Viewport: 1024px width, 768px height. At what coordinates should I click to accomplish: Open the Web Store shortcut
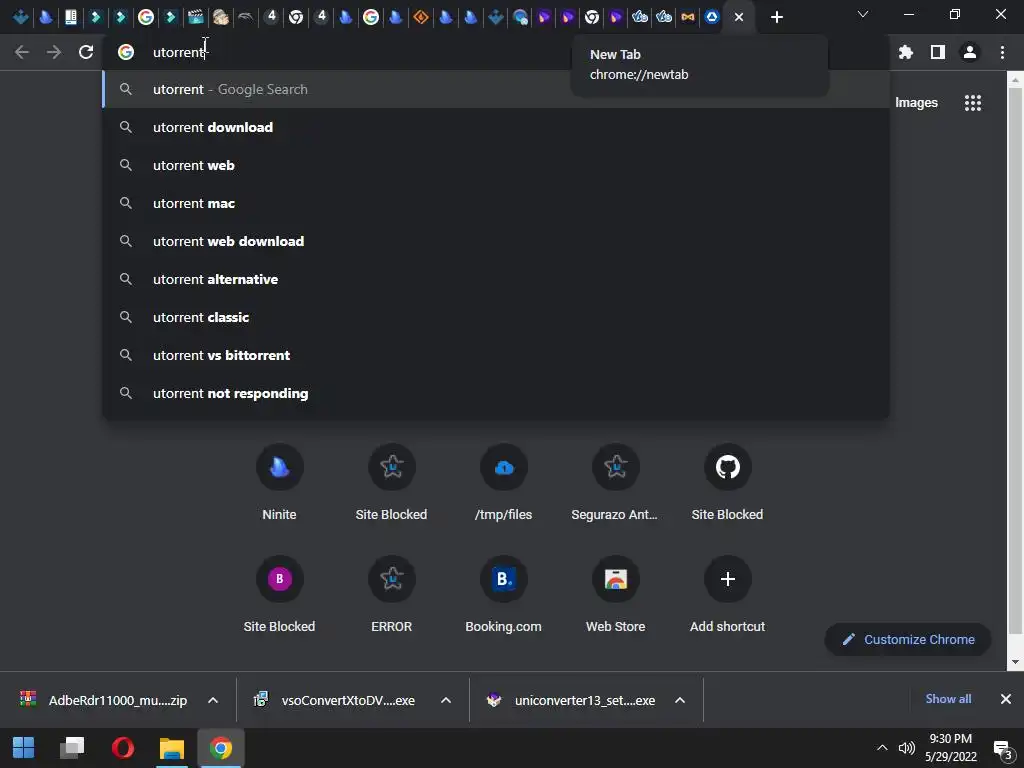tap(615, 594)
